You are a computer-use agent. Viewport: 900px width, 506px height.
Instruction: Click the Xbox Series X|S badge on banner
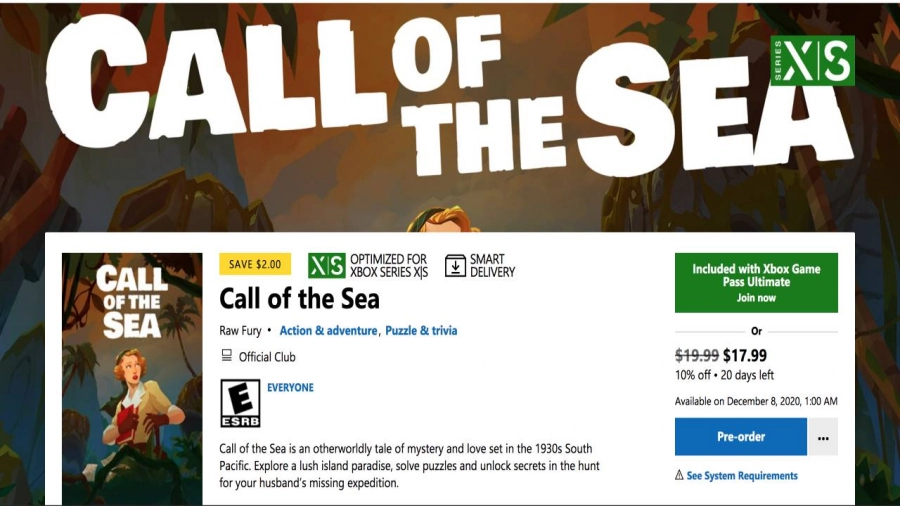click(812, 61)
